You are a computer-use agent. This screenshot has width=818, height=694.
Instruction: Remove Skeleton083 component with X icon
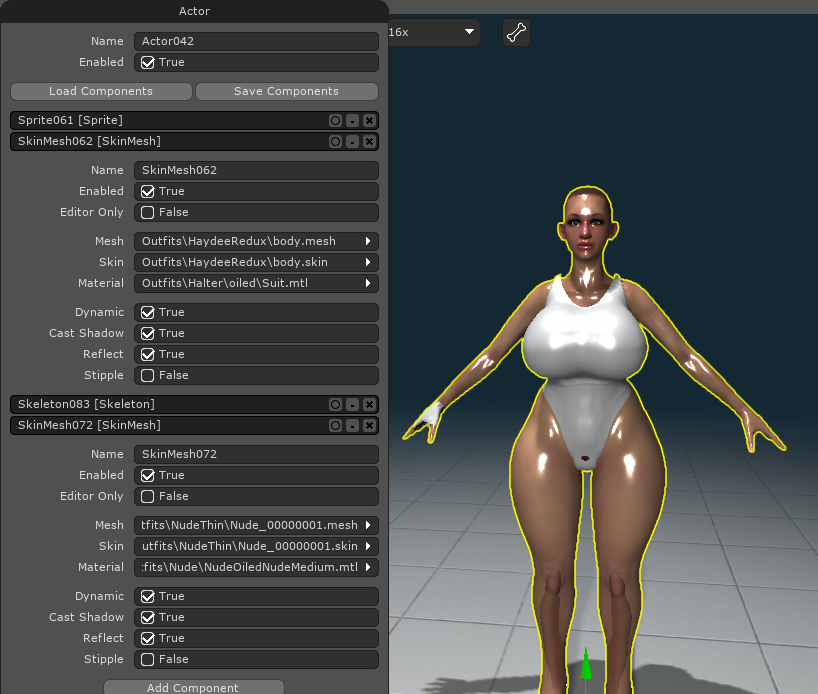coord(369,404)
